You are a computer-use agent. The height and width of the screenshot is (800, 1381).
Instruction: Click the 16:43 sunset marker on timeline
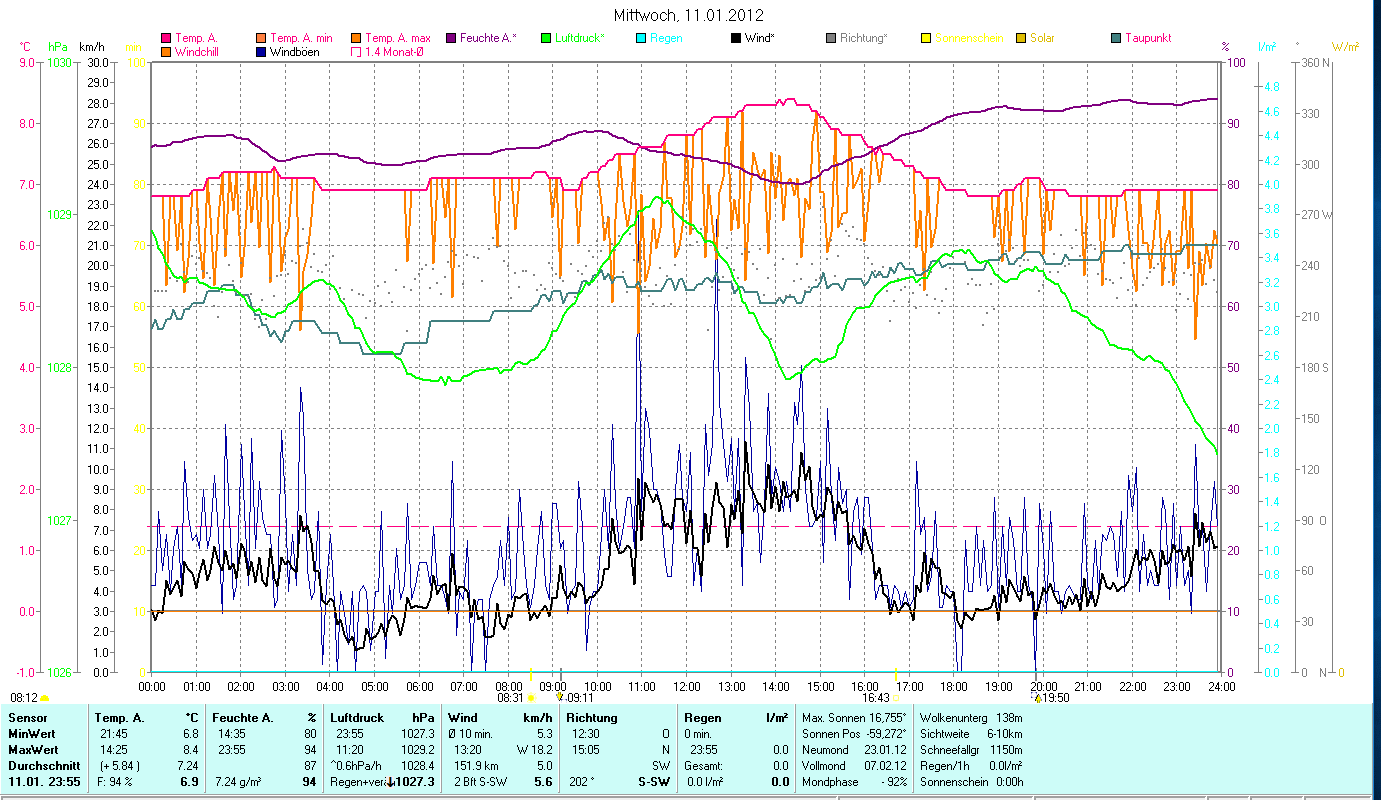click(x=876, y=697)
